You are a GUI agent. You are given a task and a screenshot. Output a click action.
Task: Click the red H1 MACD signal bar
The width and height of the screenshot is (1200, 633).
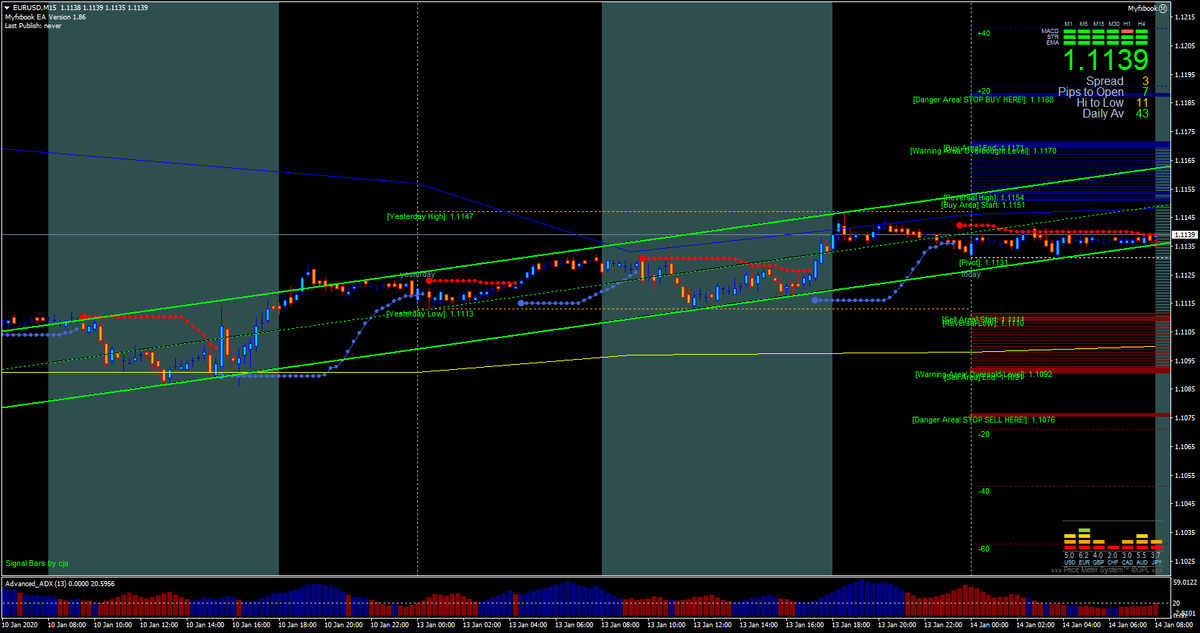click(1127, 31)
